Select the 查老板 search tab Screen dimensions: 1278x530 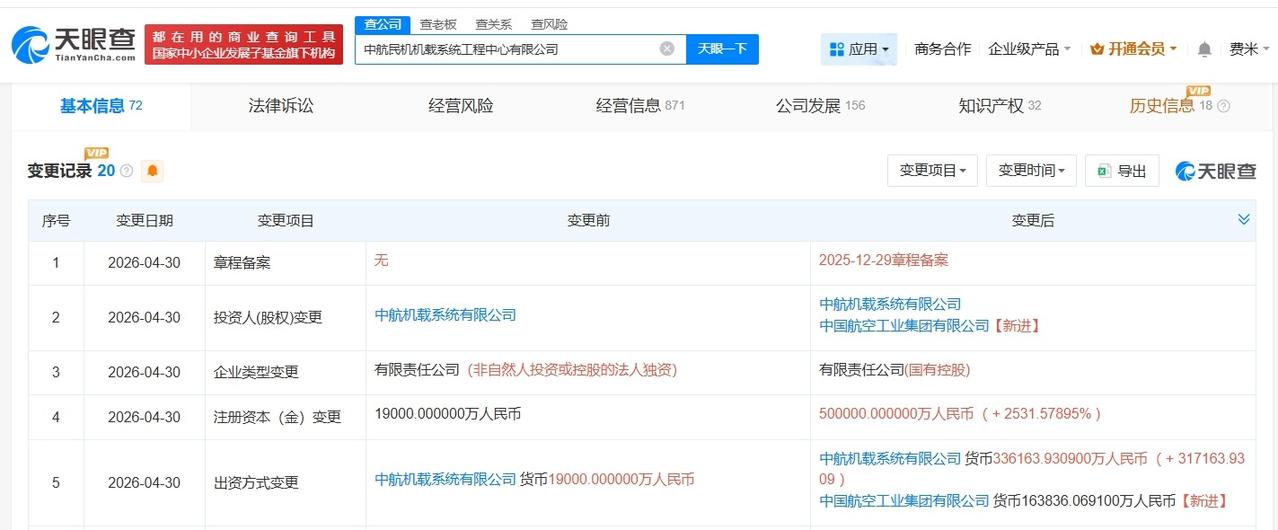coord(438,24)
